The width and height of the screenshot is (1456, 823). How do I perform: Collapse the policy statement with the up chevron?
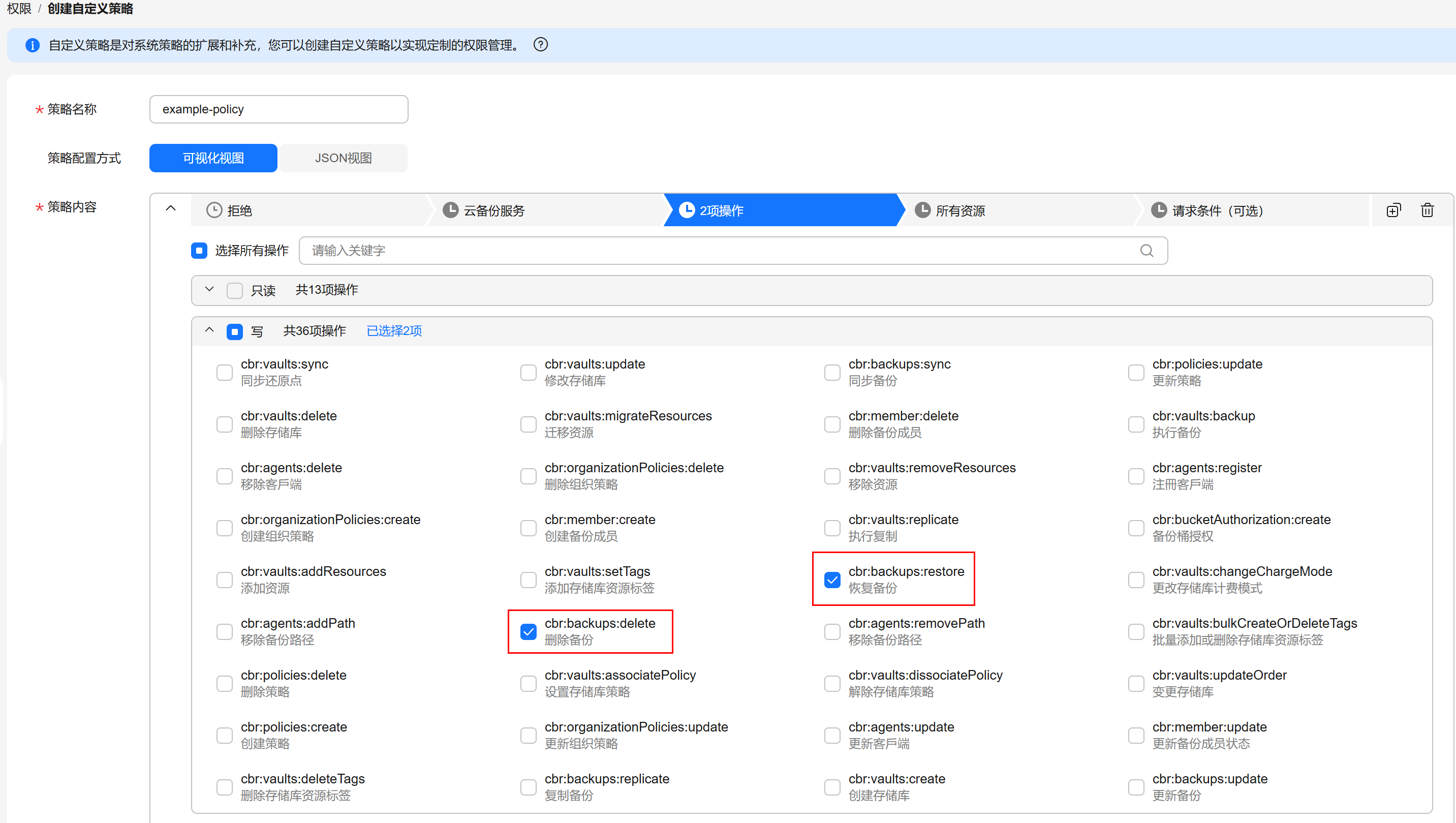170,208
